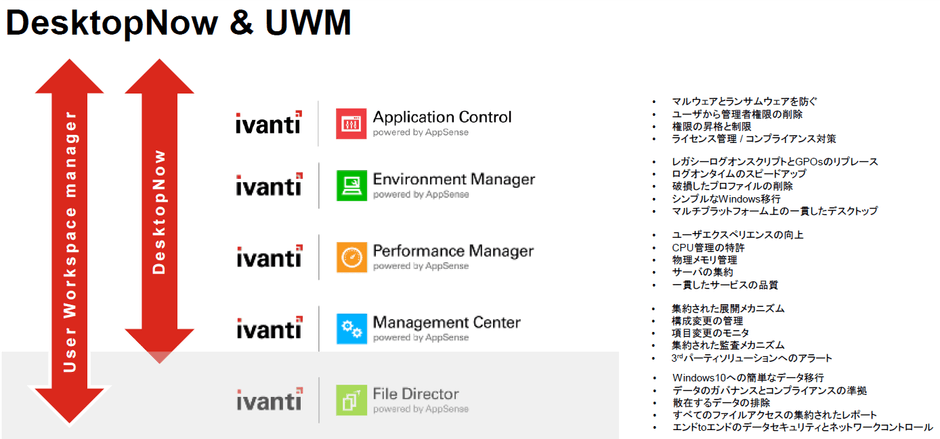The height and width of the screenshot is (439, 940).
Task: Click the ivanti logo beside Management Center
Action: (268, 329)
